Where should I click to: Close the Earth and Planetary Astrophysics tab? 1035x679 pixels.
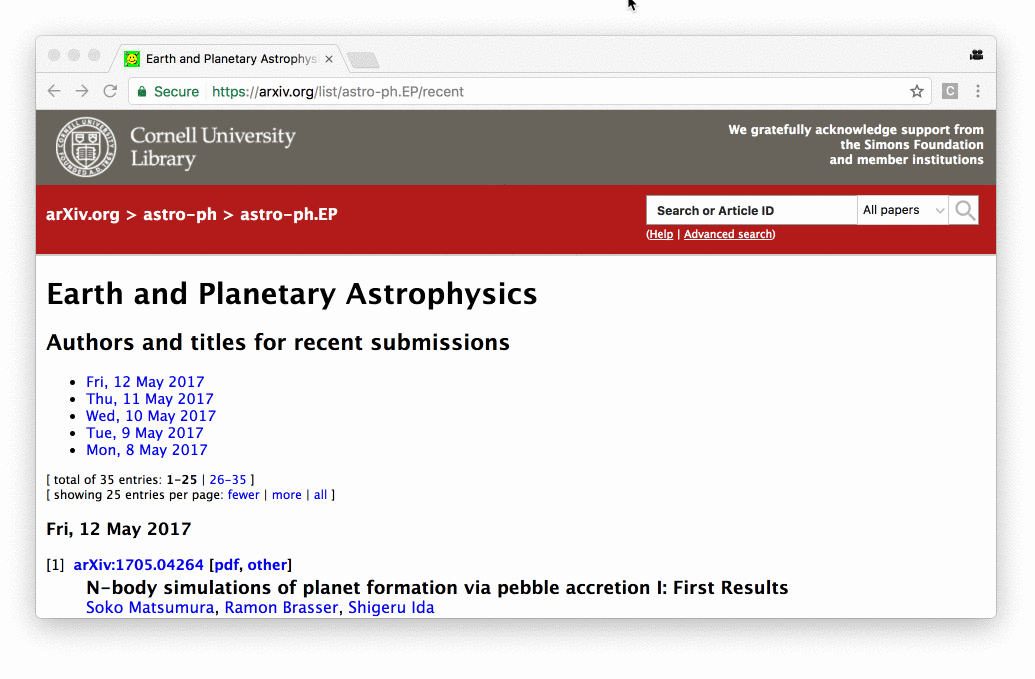pos(329,59)
